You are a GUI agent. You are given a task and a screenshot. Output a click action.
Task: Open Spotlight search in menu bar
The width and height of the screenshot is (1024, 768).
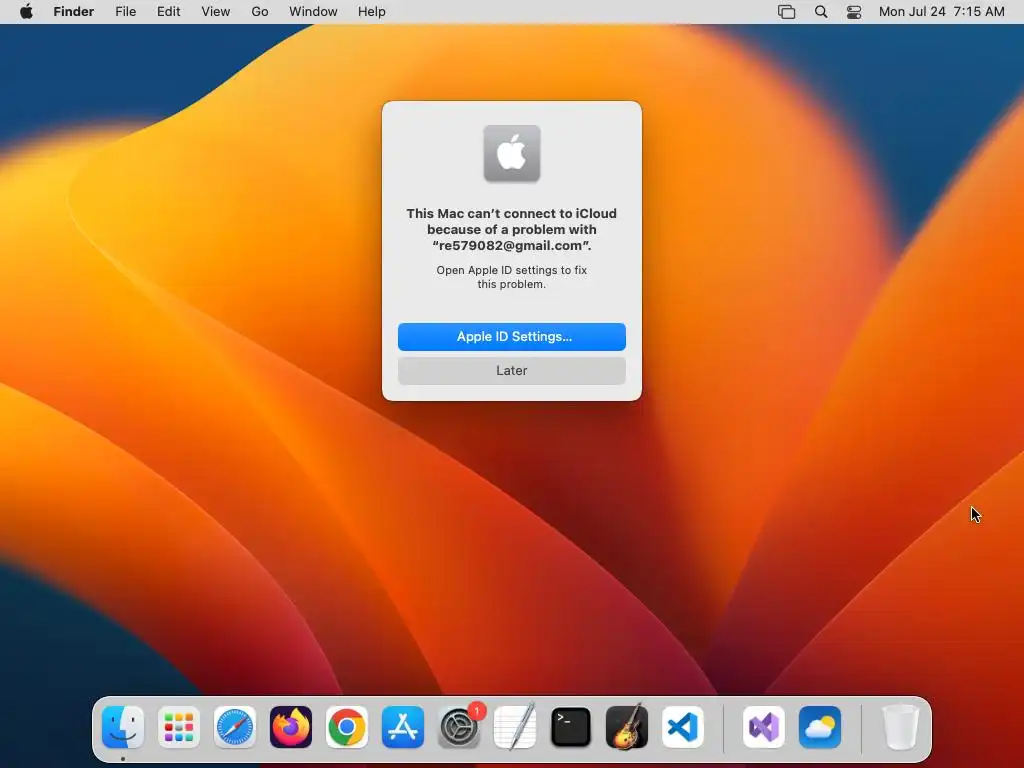click(x=821, y=12)
